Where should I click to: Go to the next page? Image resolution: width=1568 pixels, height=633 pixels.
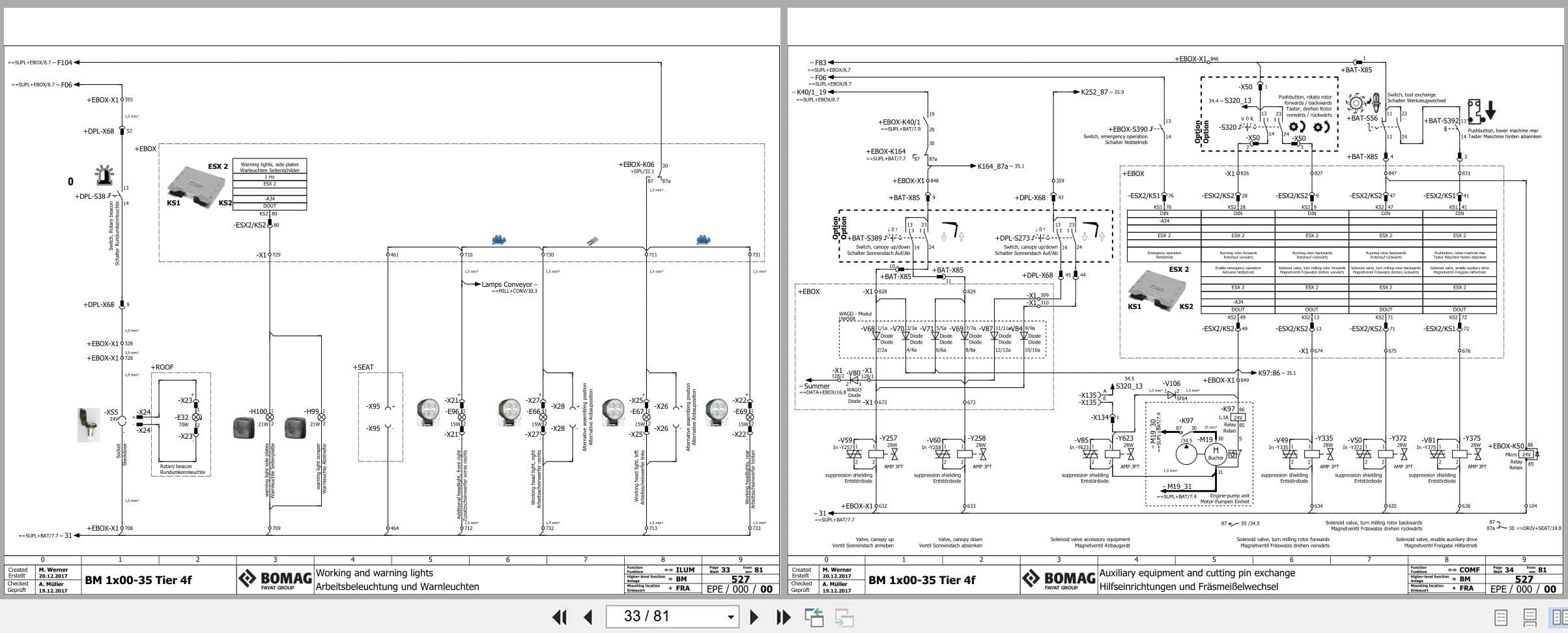[754, 617]
